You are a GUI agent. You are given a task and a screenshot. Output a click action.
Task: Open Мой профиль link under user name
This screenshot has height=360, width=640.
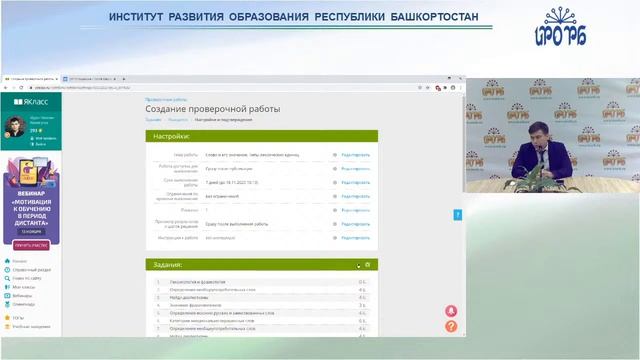(x=45, y=138)
